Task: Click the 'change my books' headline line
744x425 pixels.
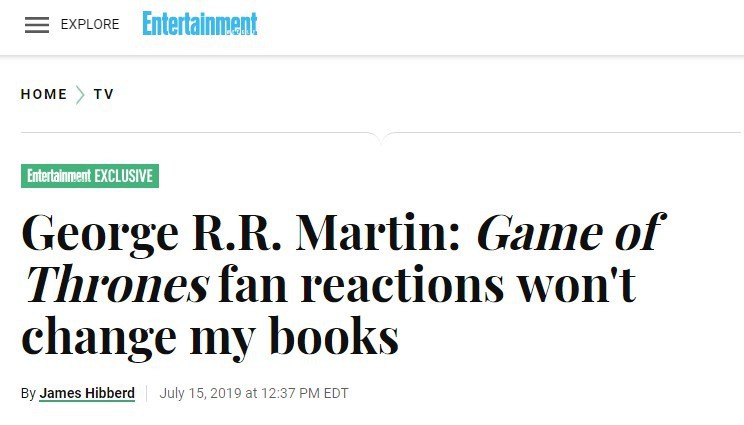Action: [x=210, y=337]
